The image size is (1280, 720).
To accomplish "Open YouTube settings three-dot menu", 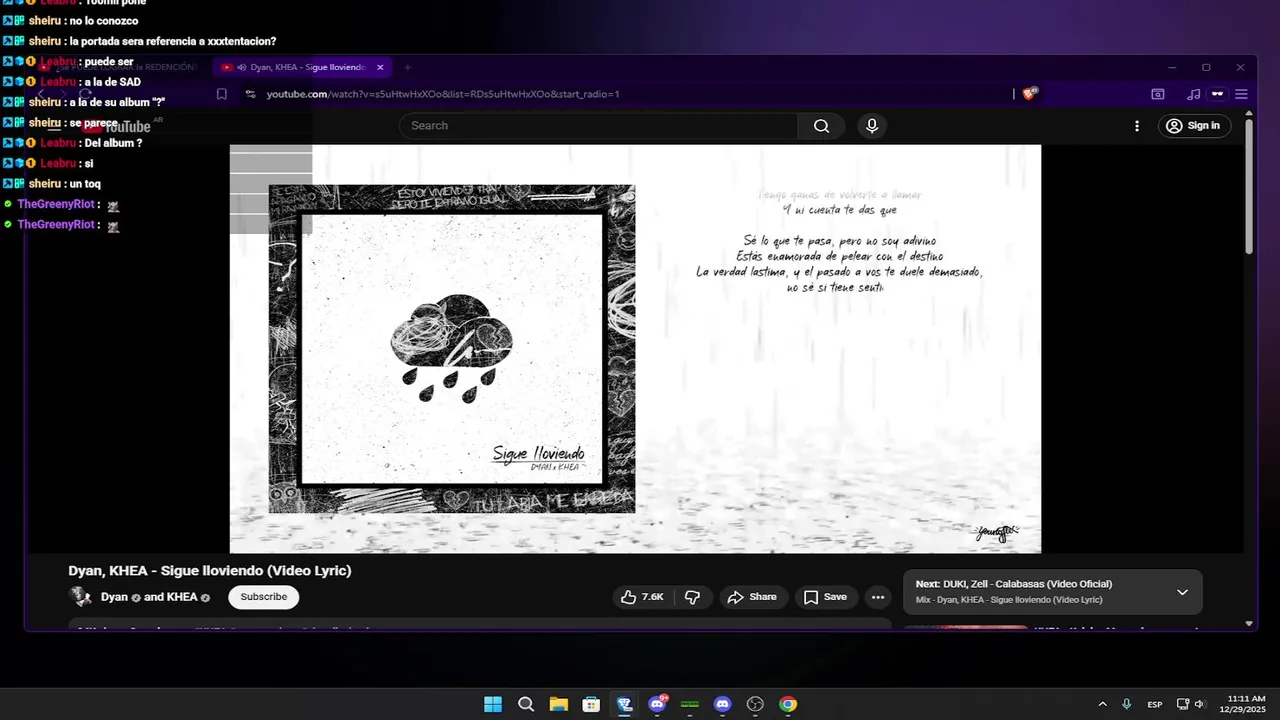I will [1137, 126].
